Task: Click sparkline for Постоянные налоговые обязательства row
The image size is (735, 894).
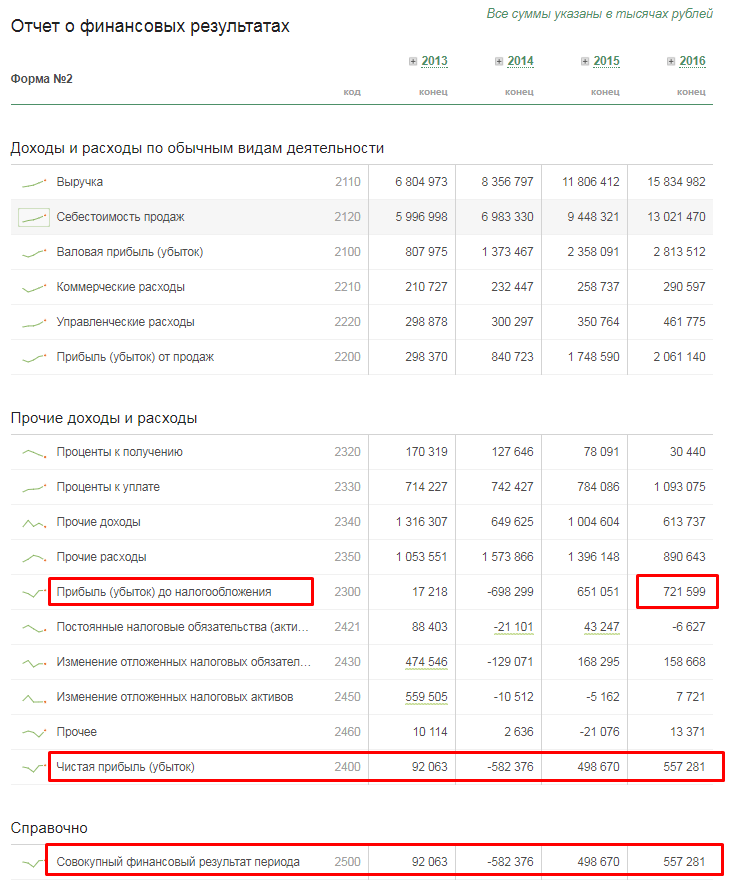Action: click(x=34, y=628)
